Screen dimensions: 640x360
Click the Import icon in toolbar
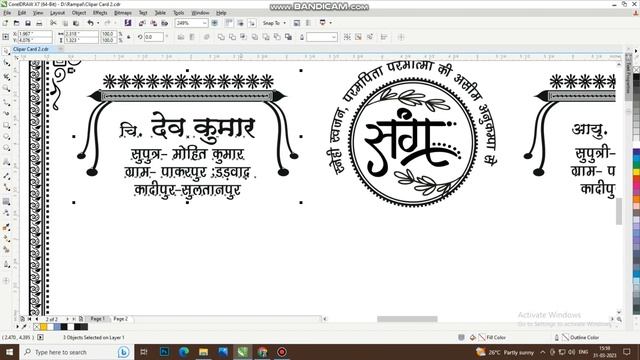[142, 23]
